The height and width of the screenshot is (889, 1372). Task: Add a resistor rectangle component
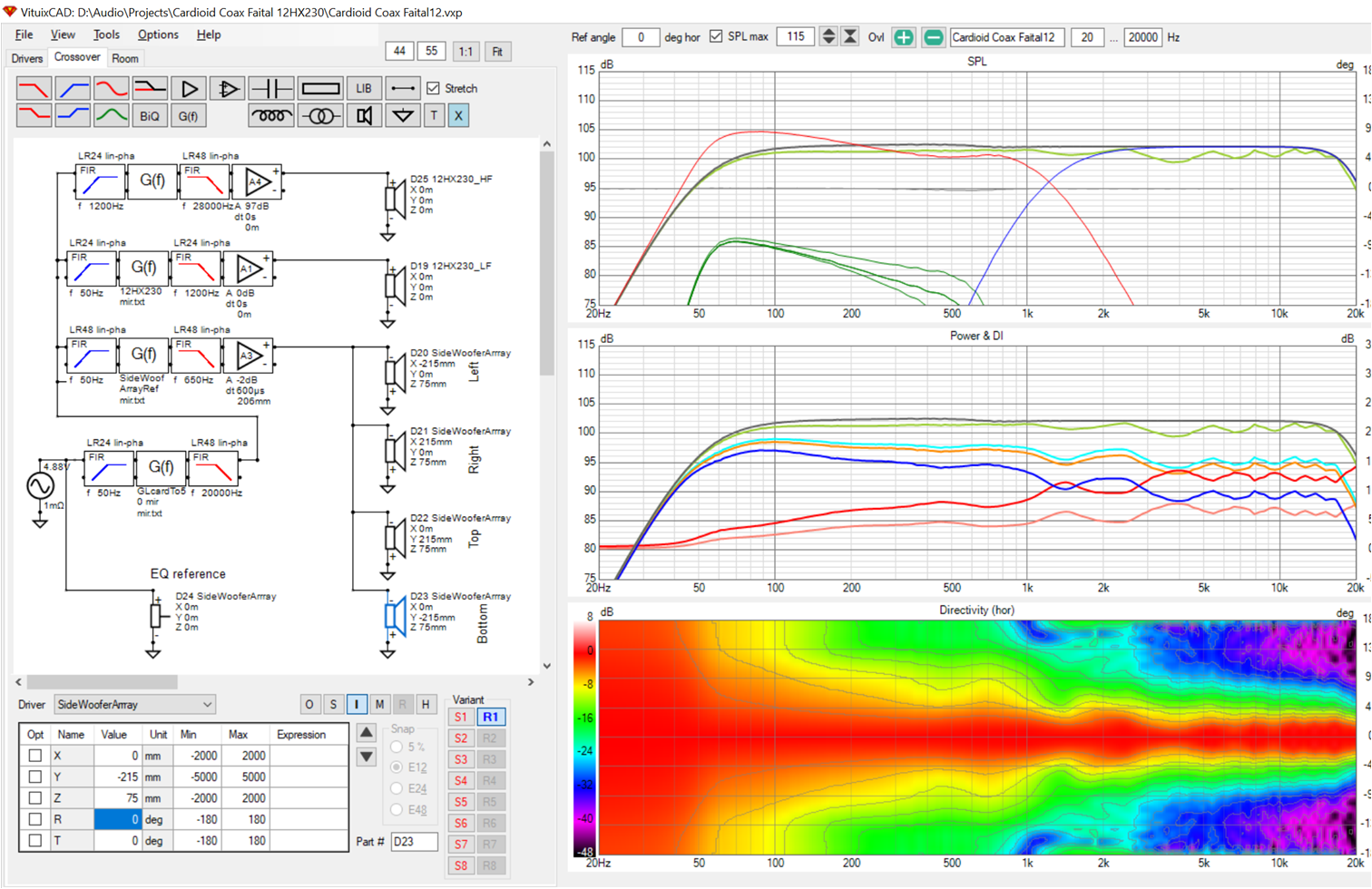click(x=320, y=89)
